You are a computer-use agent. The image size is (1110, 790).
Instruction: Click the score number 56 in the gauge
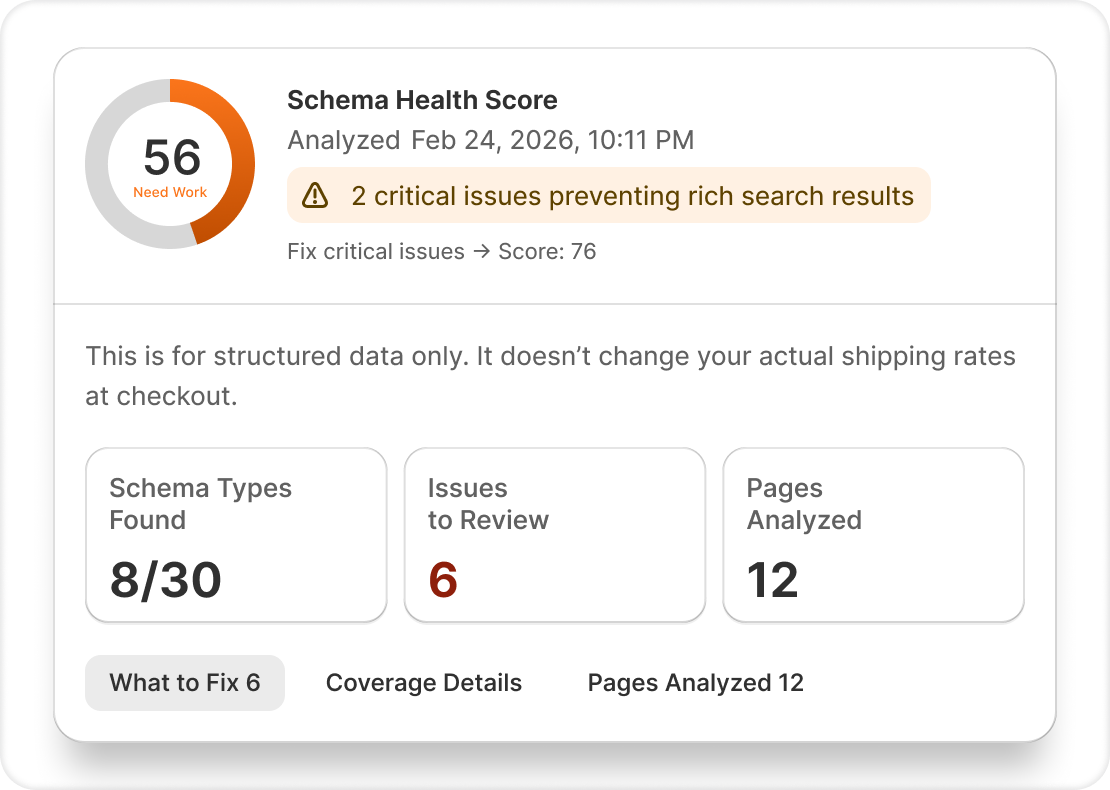pos(172,158)
